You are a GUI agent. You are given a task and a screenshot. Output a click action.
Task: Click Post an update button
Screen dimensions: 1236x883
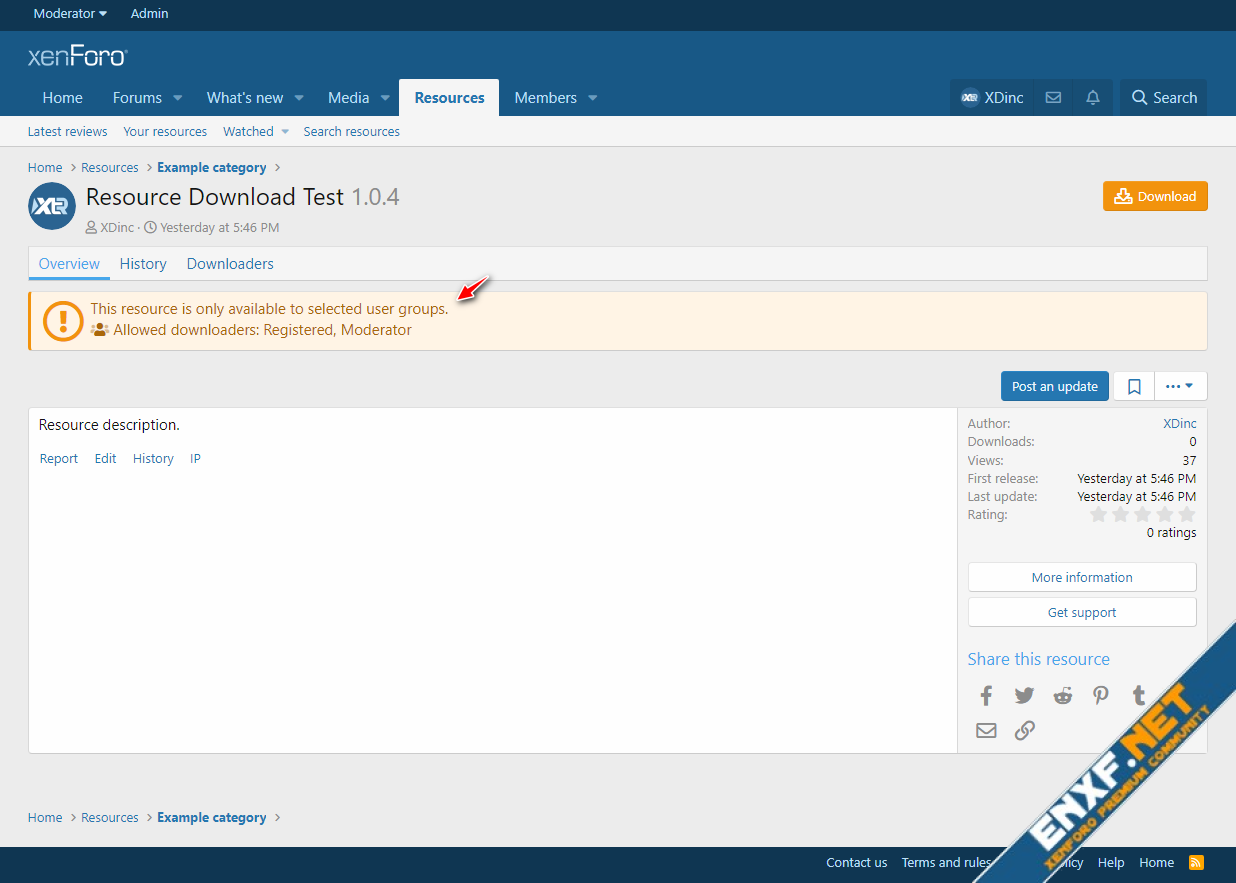point(1054,386)
